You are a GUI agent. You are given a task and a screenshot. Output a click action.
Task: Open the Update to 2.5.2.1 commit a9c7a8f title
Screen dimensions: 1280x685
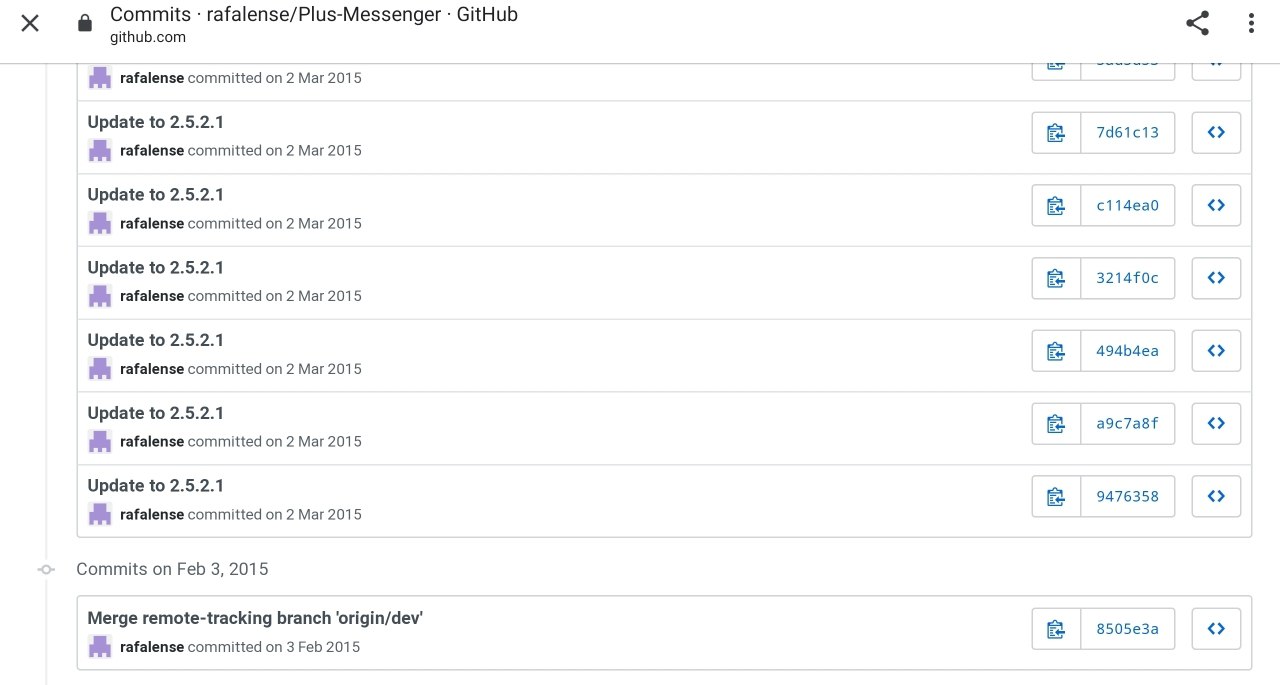[156, 413]
